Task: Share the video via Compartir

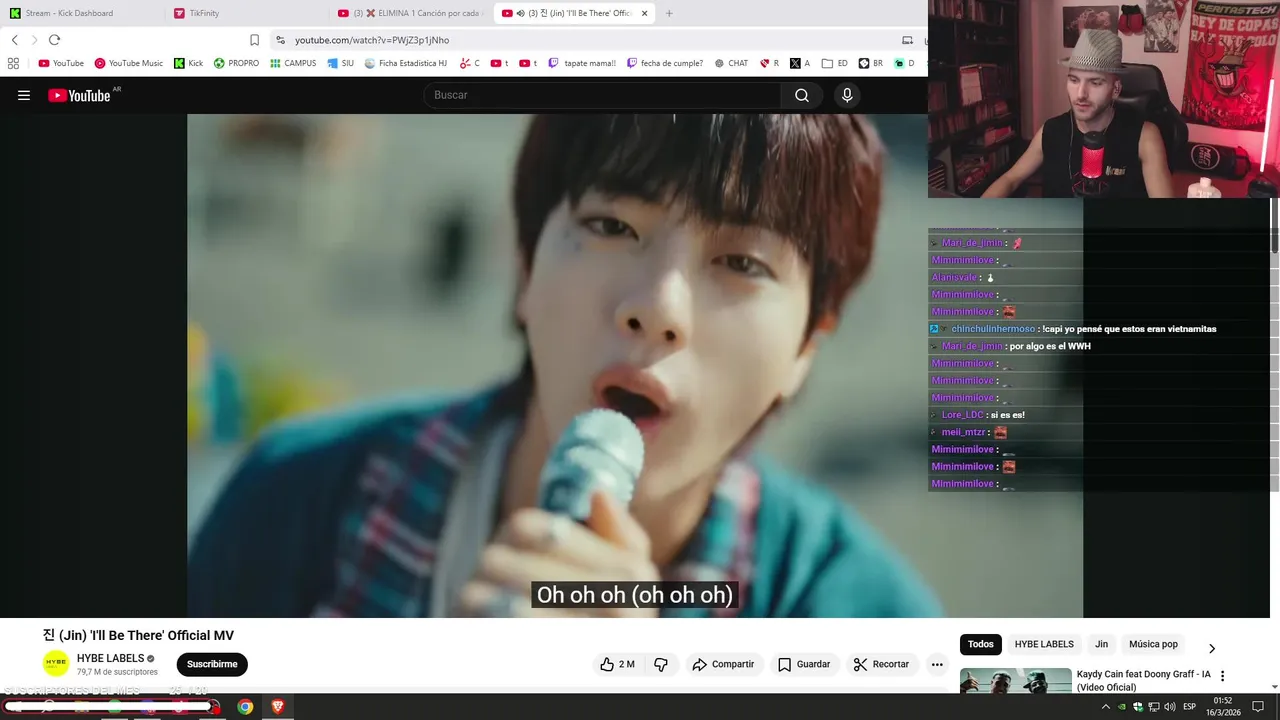Action: pyautogui.click(x=723, y=664)
